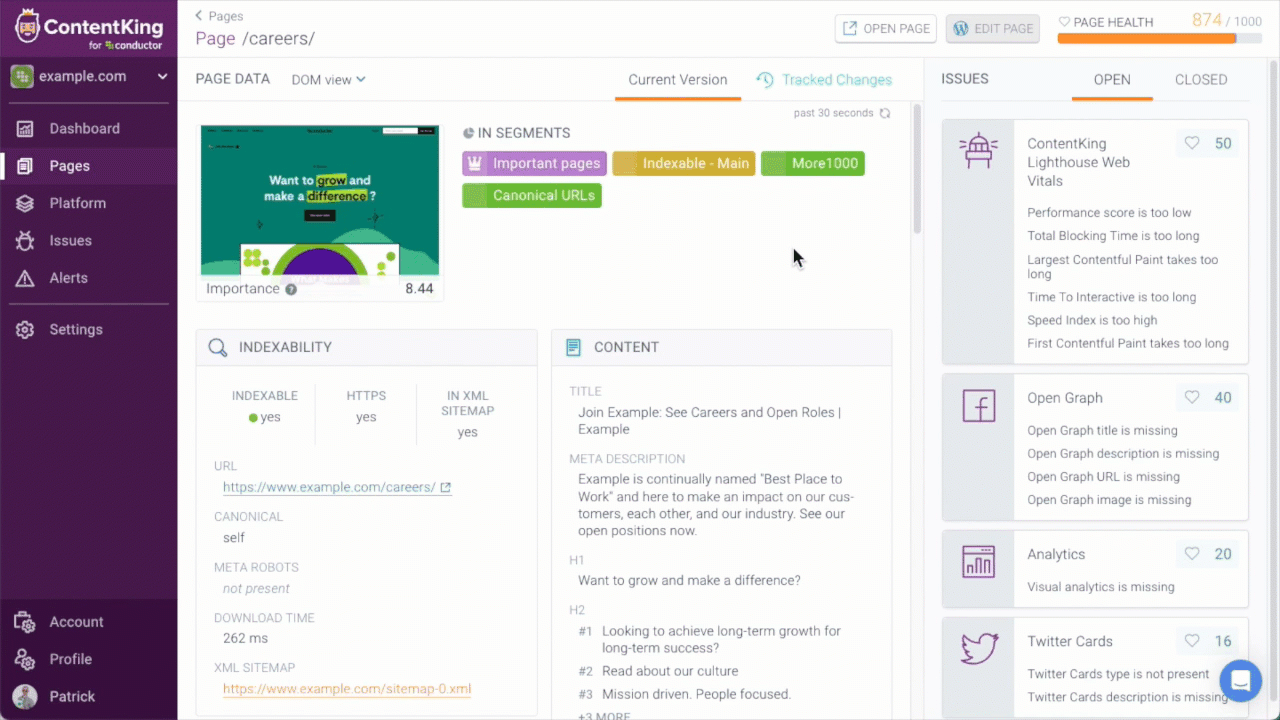Switch to Current Version tab
1280x720 pixels.
click(x=678, y=80)
